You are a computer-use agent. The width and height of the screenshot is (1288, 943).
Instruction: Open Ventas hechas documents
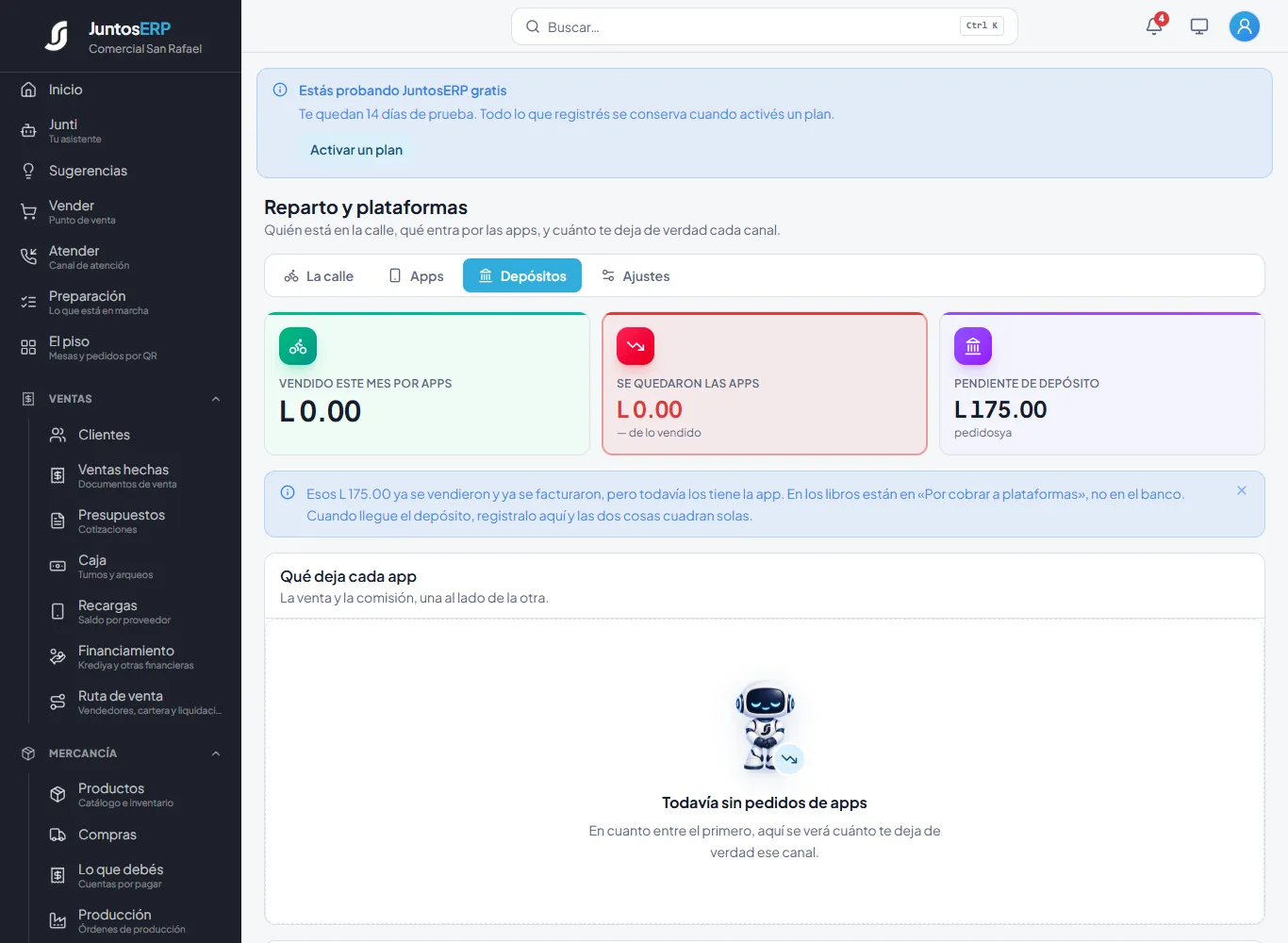(135, 476)
